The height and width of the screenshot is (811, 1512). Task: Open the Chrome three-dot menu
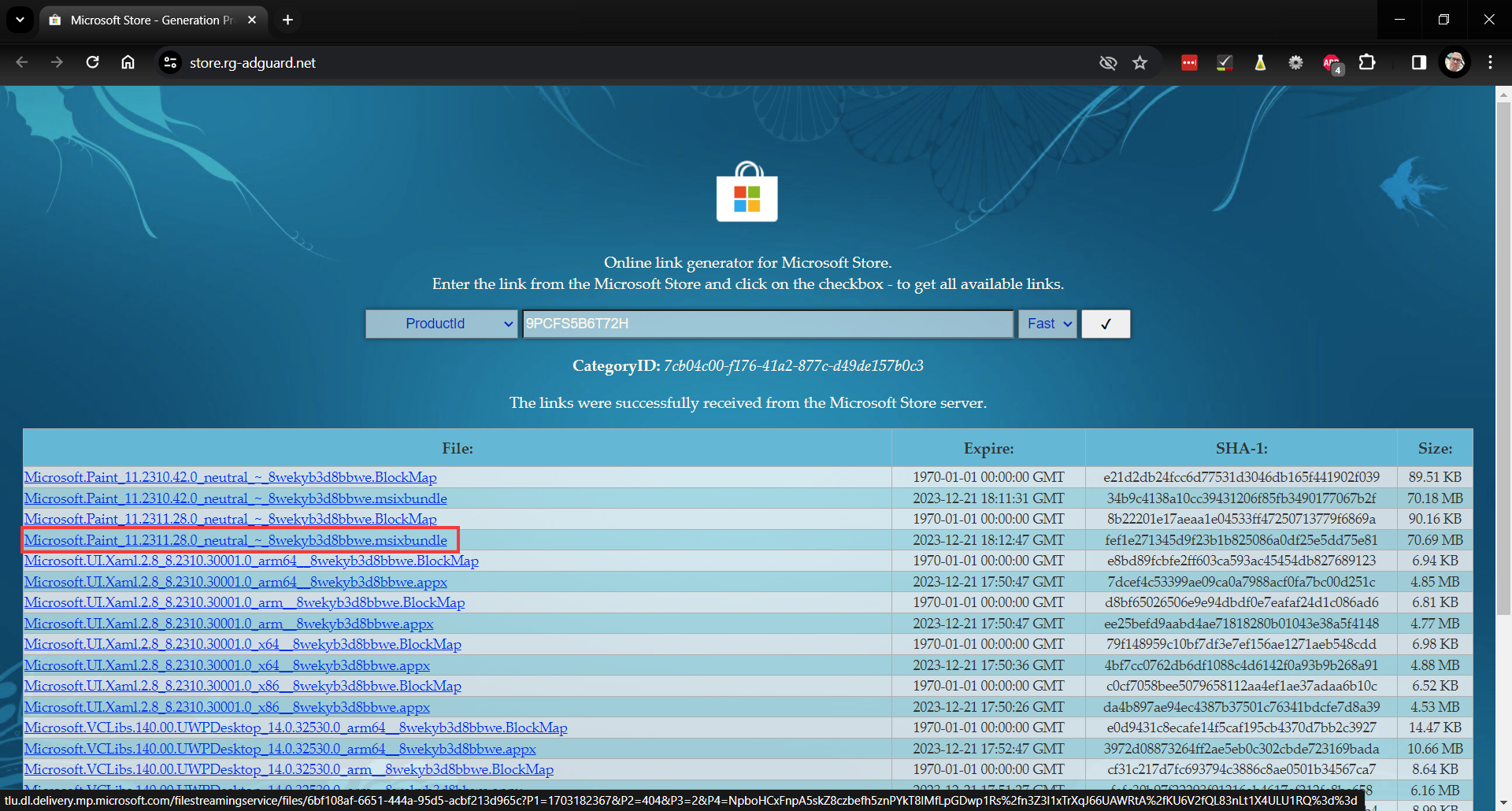(1490, 62)
